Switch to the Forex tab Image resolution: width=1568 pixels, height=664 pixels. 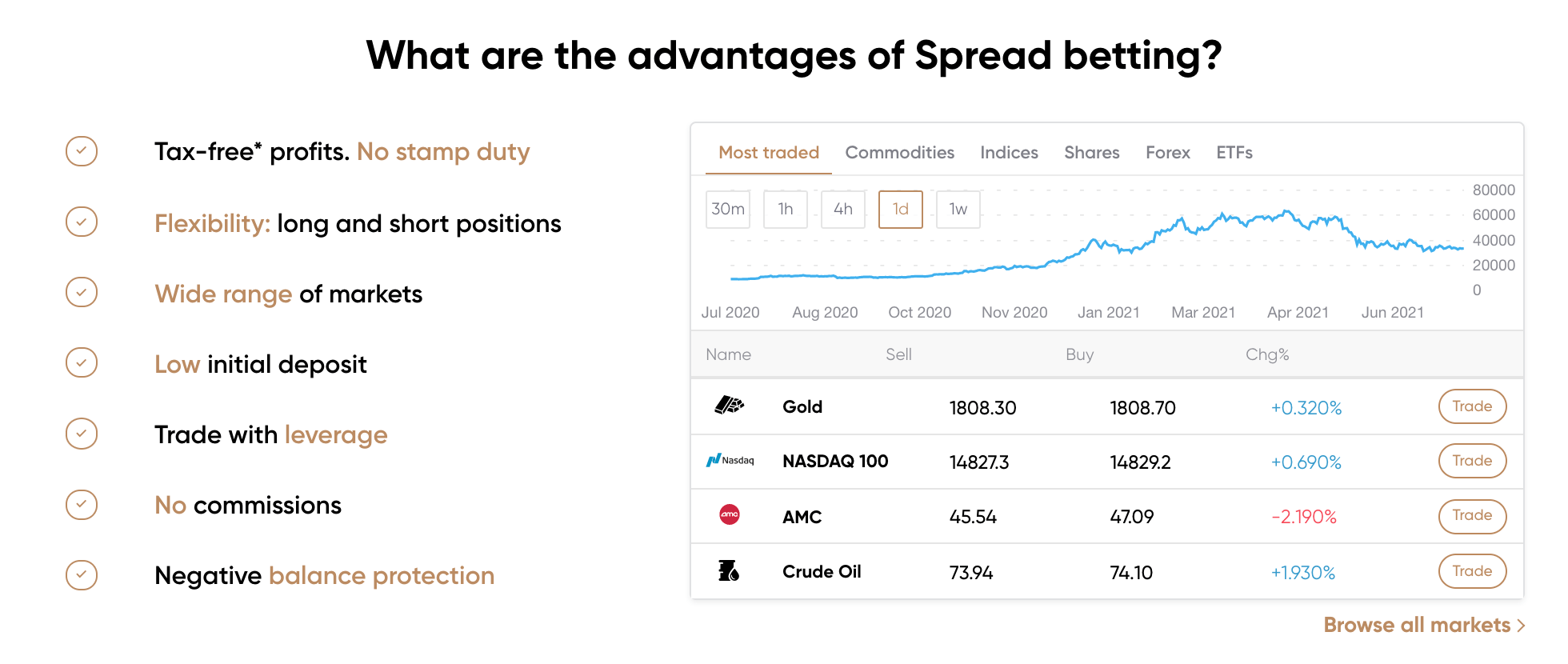pyautogui.click(x=1167, y=152)
